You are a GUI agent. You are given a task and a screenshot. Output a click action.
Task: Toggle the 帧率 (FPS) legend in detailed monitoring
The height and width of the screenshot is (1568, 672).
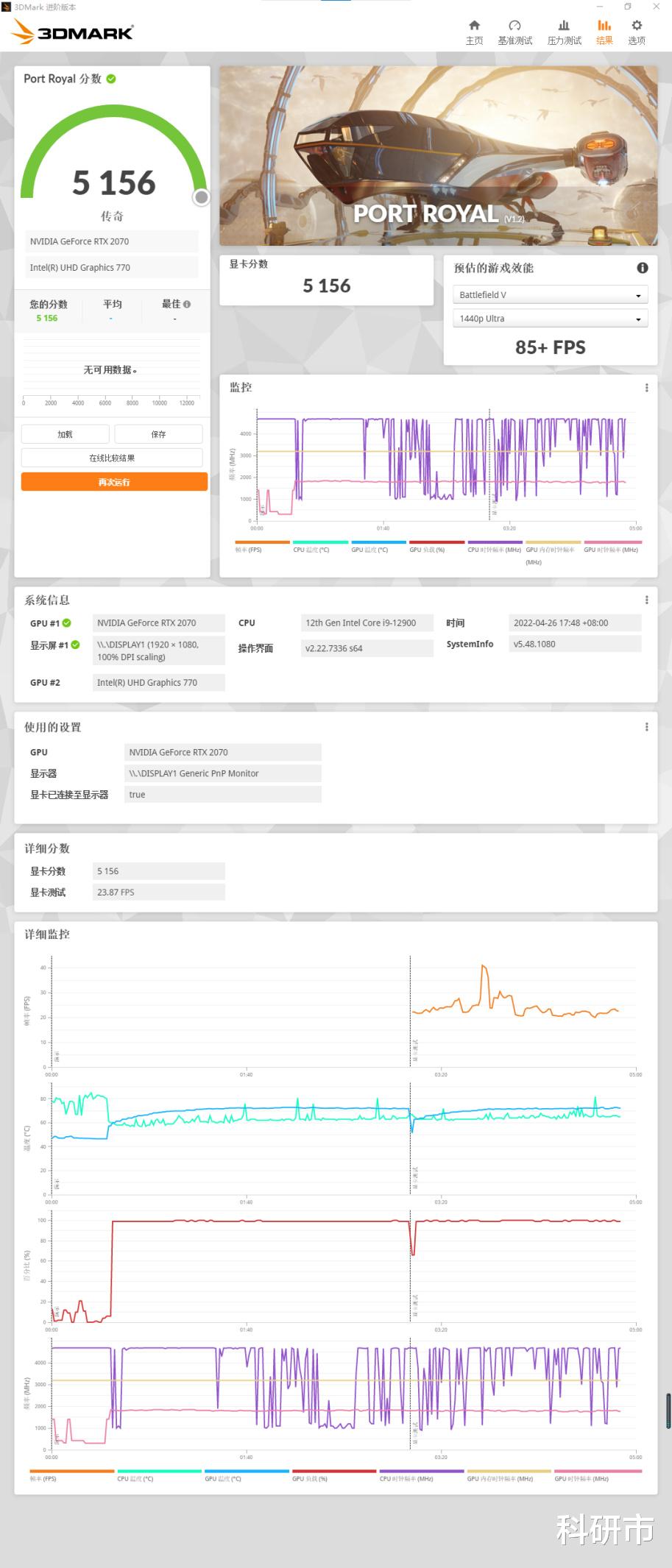[x=71, y=1476]
